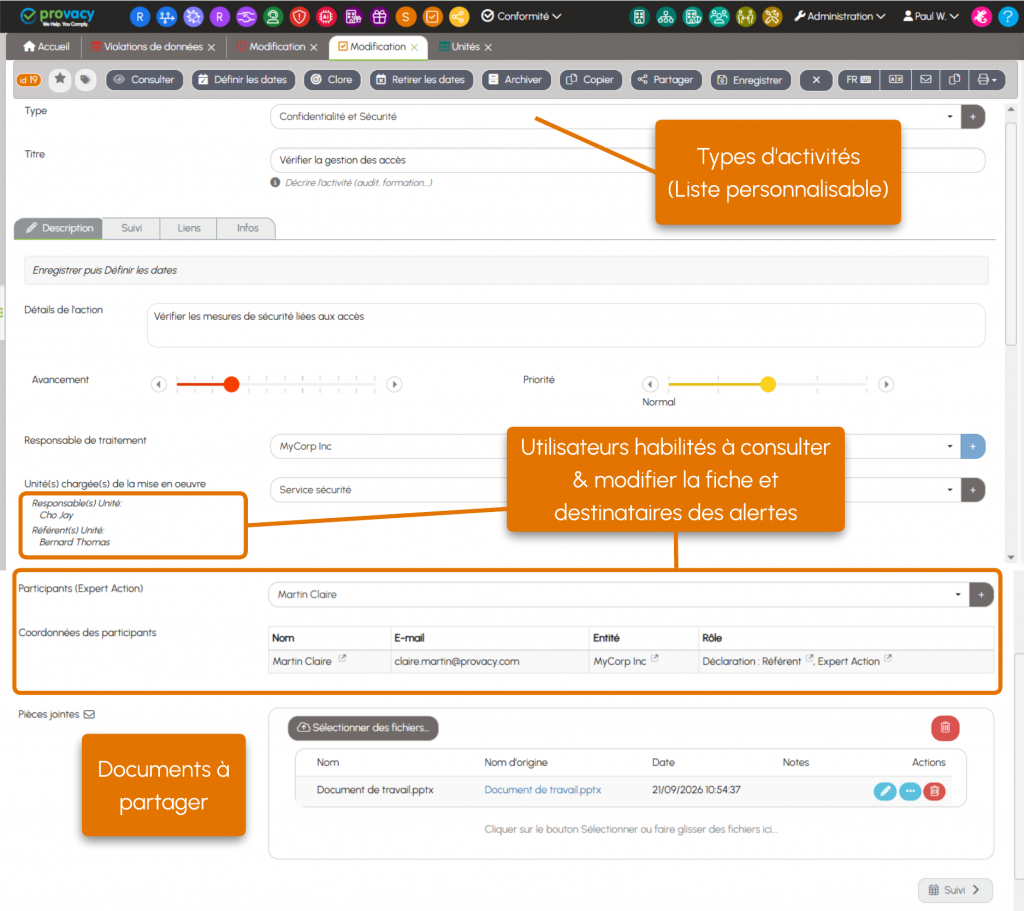Screen dimensions: 1024x911
Task: Close the Violations de données tab
Action: click(211, 47)
